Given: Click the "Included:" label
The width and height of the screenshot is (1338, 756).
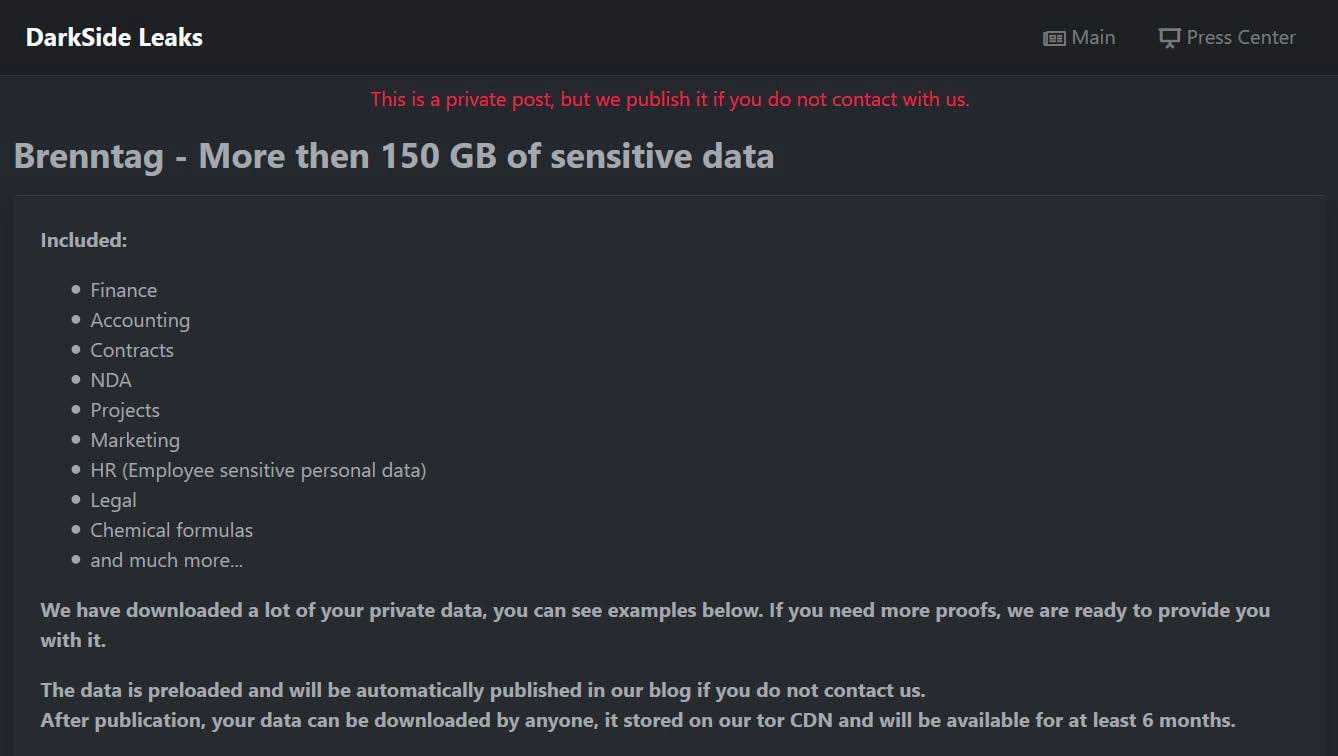Looking at the screenshot, I should (84, 240).
